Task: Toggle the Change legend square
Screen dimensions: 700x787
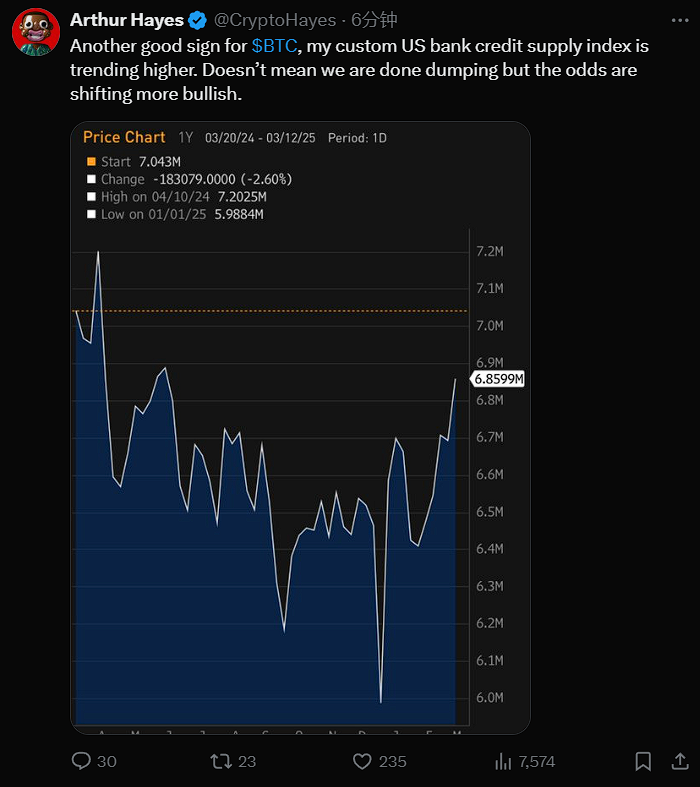Action: pos(91,179)
